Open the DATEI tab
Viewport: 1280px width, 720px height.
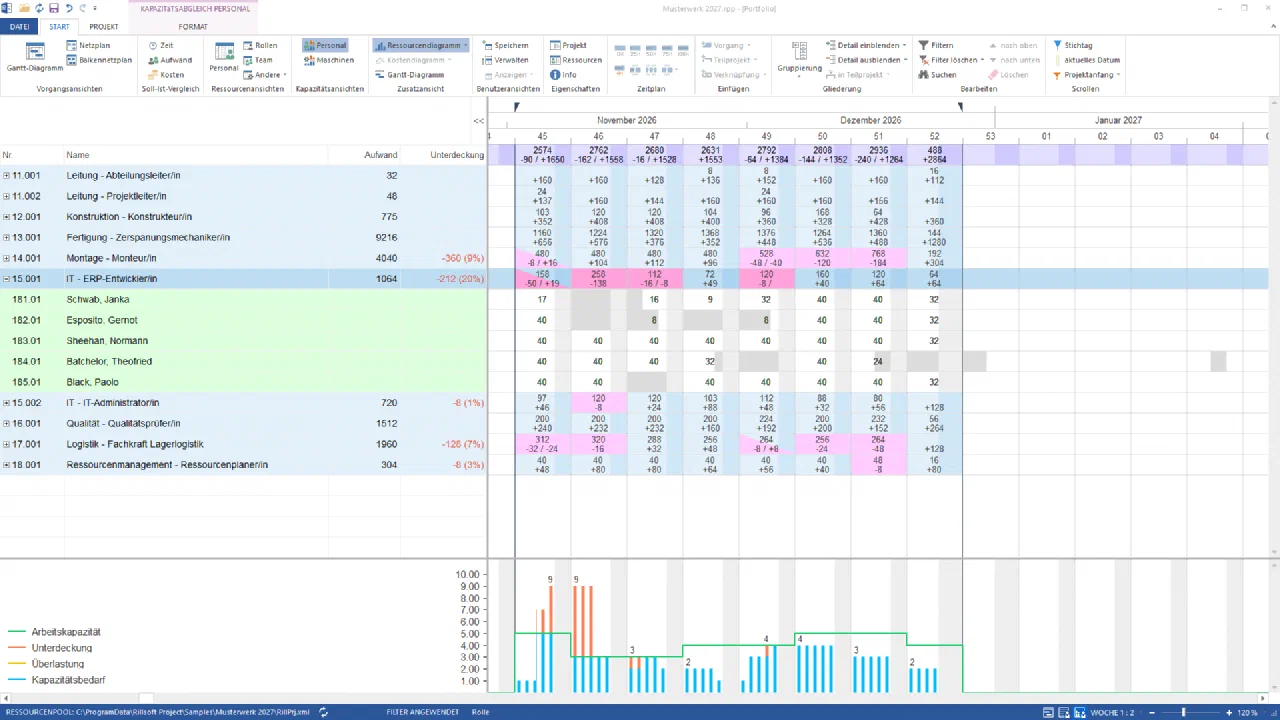(20, 27)
